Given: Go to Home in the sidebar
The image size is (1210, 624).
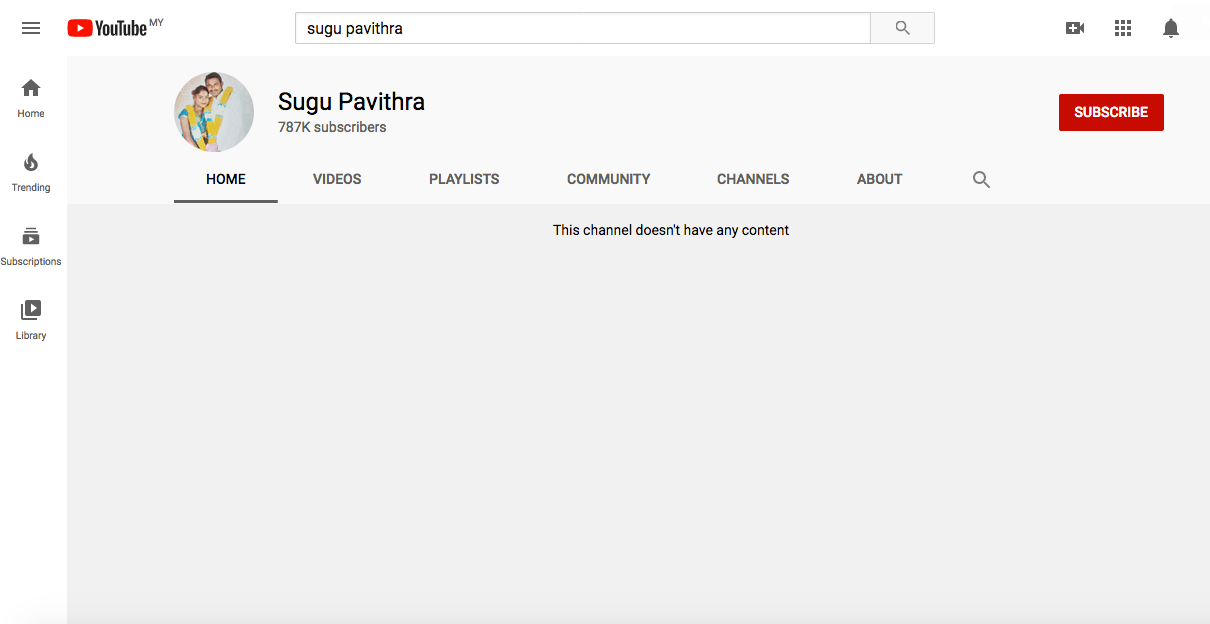Looking at the screenshot, I should 31,98.
